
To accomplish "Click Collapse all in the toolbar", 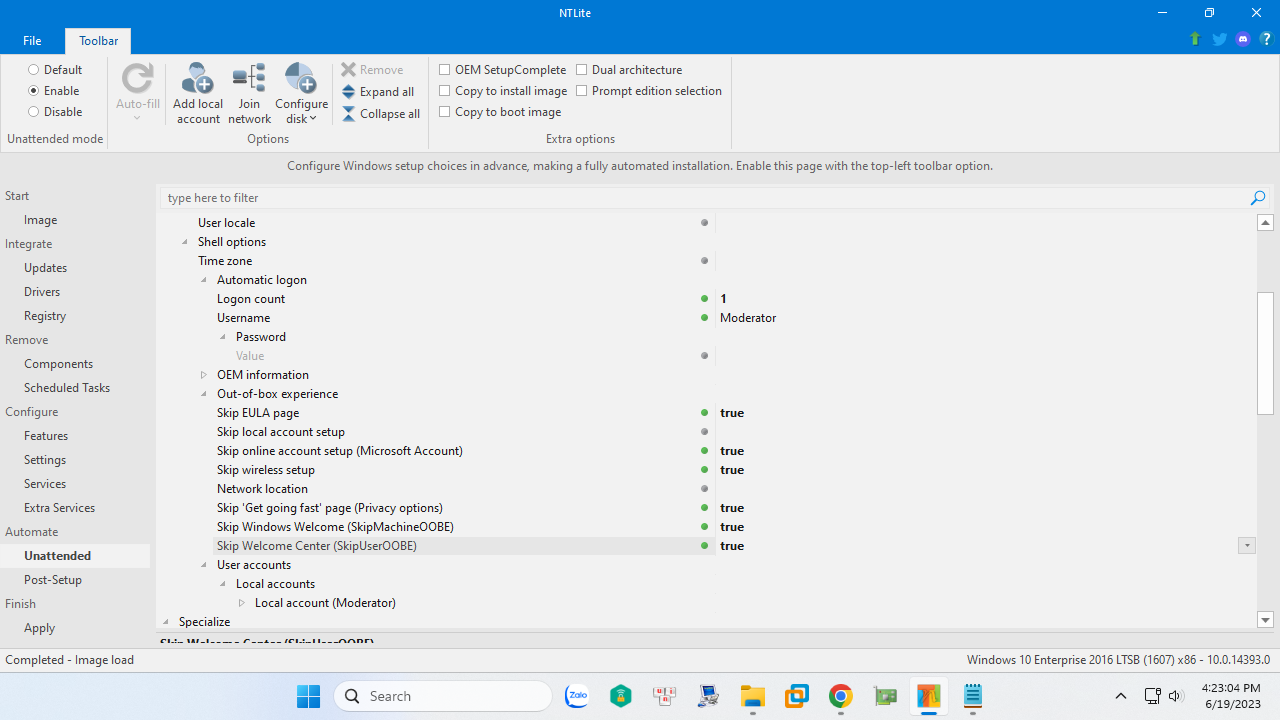I will coord(381,114).
